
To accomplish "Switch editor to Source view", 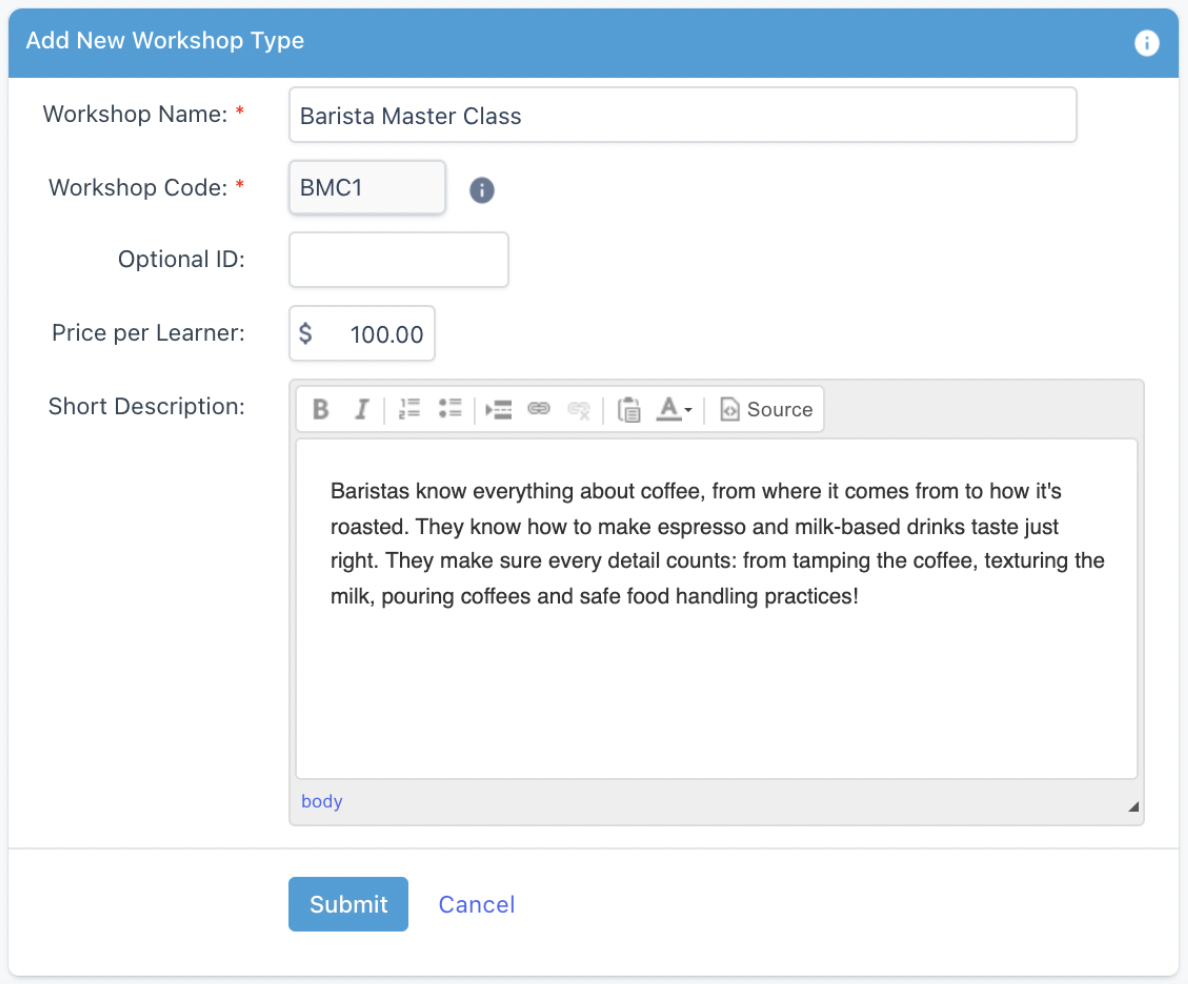I will (x=766, y=409).
